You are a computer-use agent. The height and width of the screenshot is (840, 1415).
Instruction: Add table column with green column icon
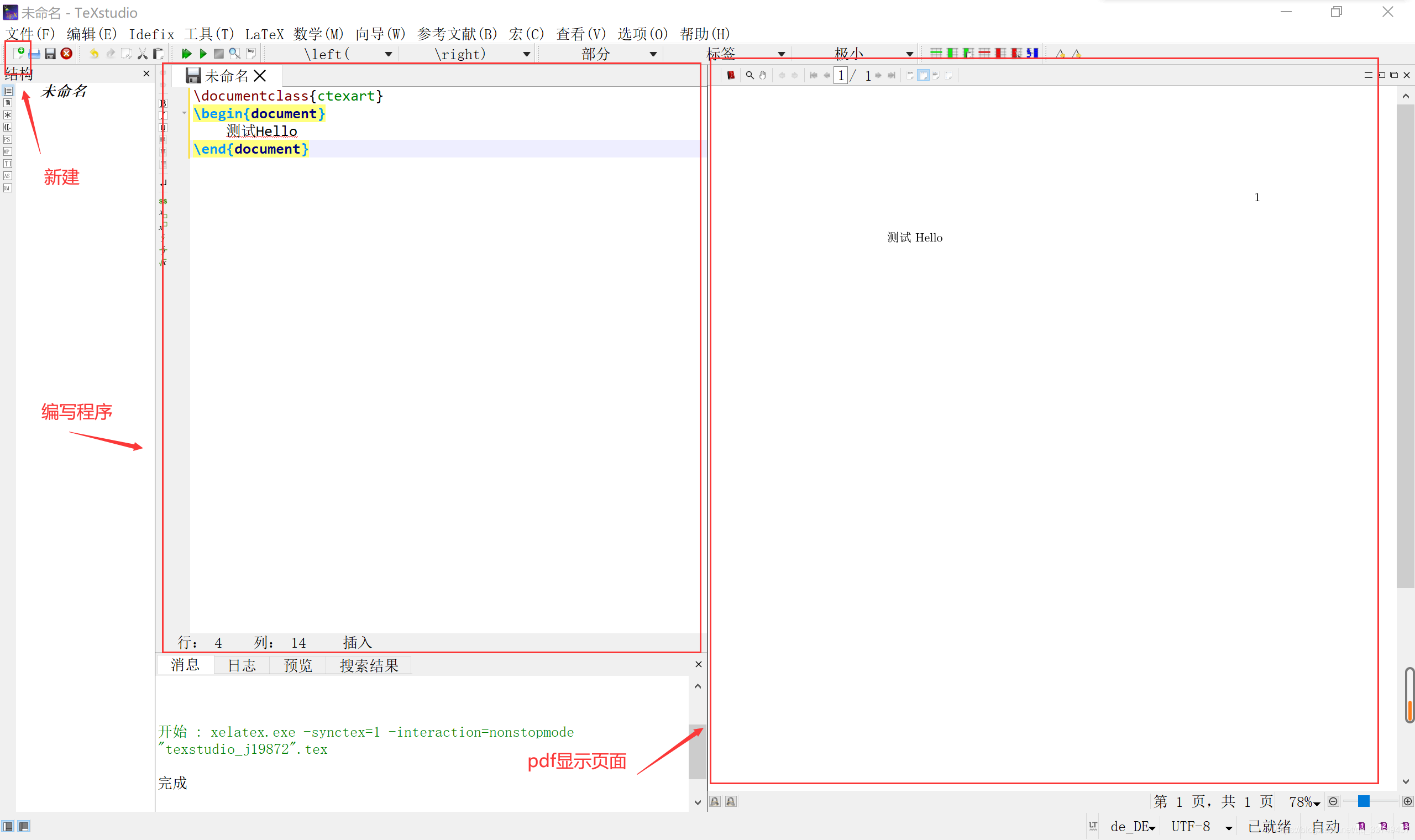[x=952, y=53]
